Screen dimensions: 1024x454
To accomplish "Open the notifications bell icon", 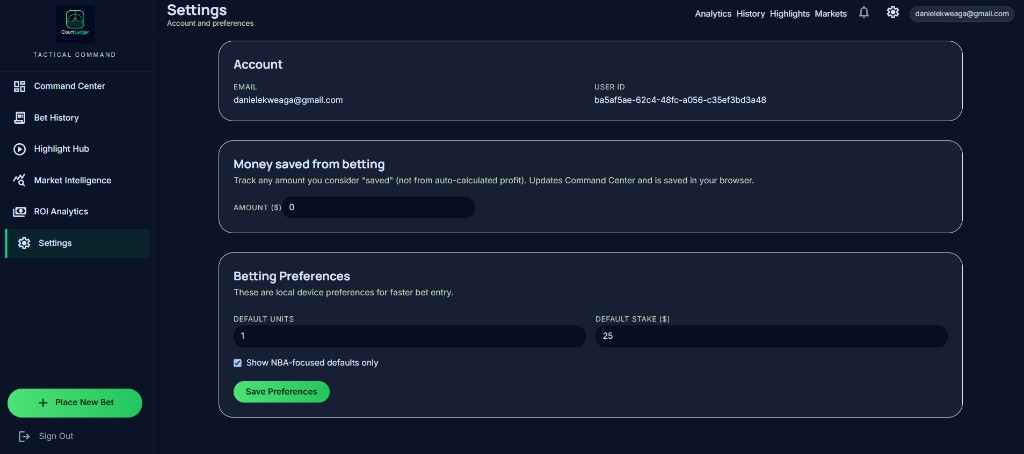I will click(x=864, y=12).
